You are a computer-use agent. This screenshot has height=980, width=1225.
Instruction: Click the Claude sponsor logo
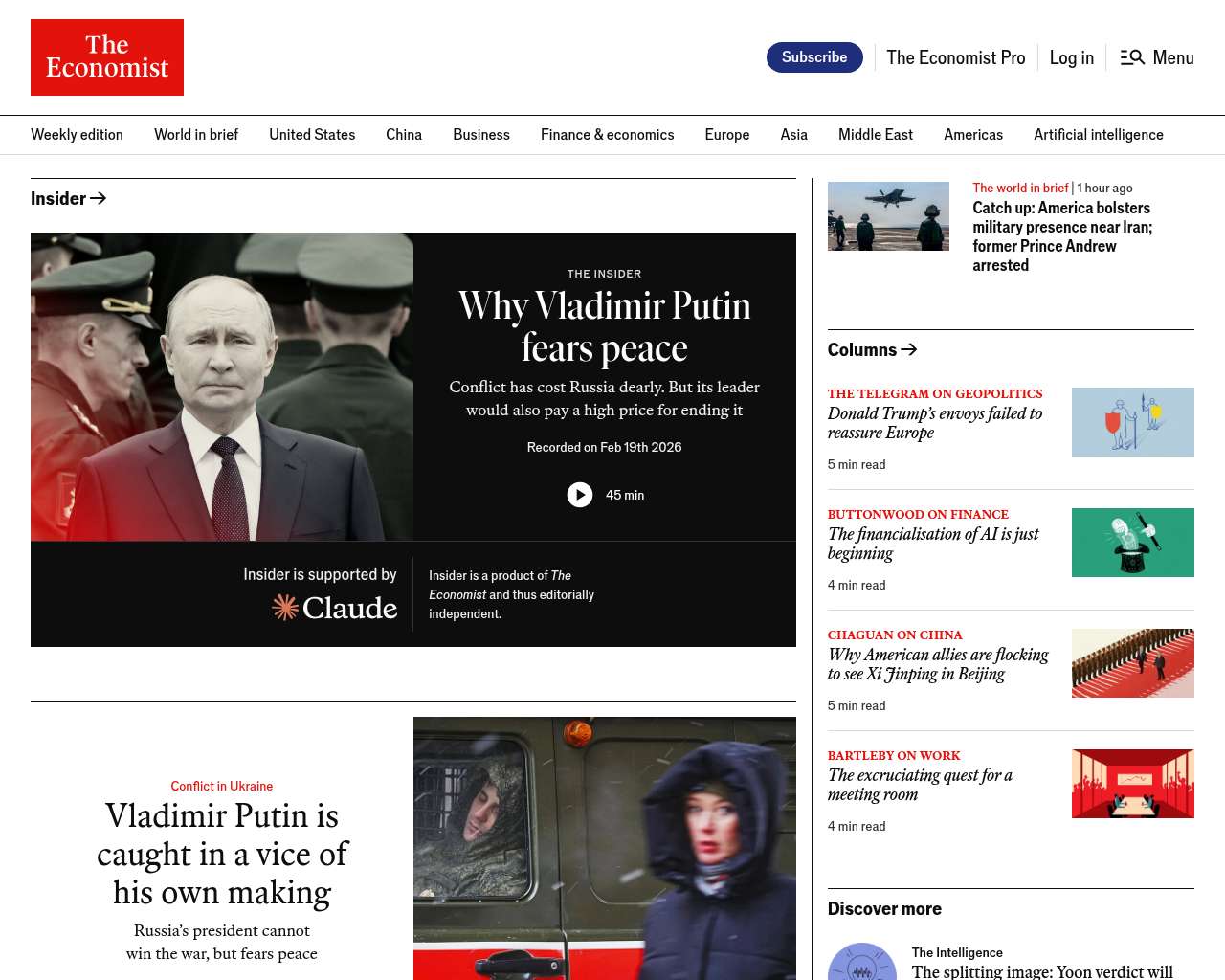335,608
